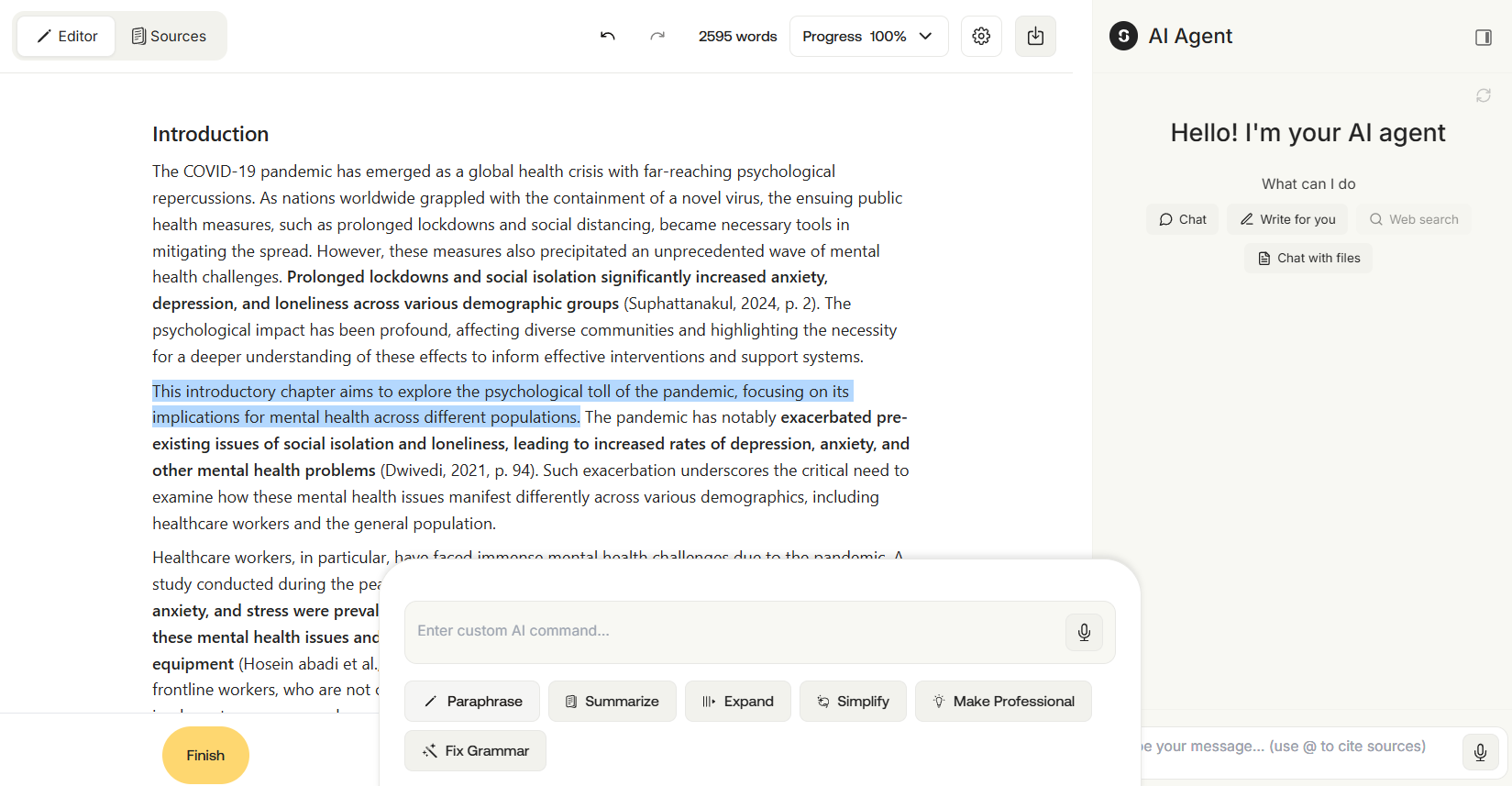Select the Write for you mode
Image resolution: width=1512 pixels, height=786 pixels.
(x=1287, y=219)
